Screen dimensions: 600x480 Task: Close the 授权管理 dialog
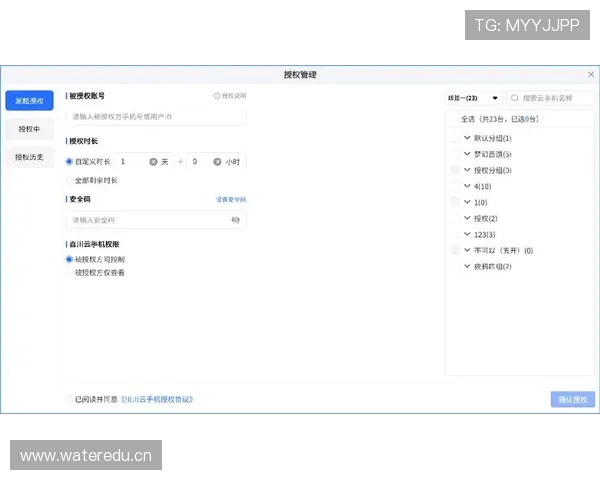(x=591, y=75)
